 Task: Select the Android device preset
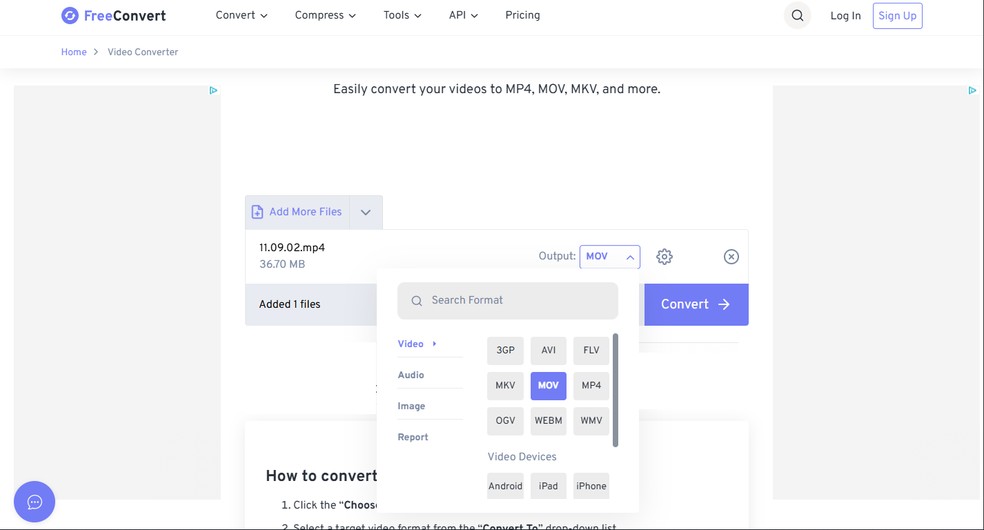click(x=505, y=486)
